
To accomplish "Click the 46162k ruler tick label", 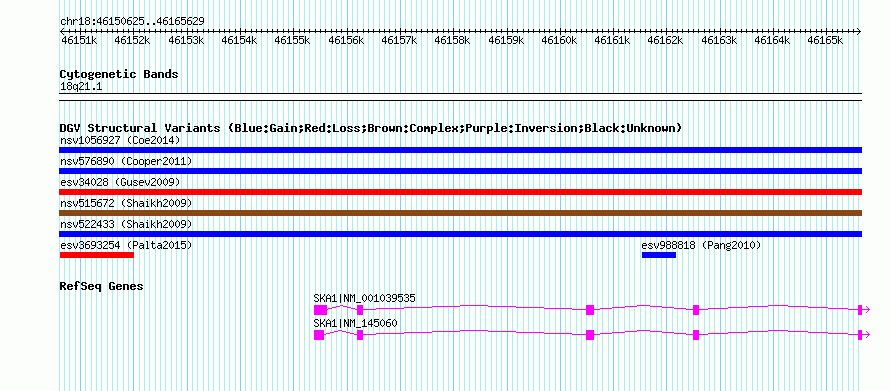I will point(666,40).
